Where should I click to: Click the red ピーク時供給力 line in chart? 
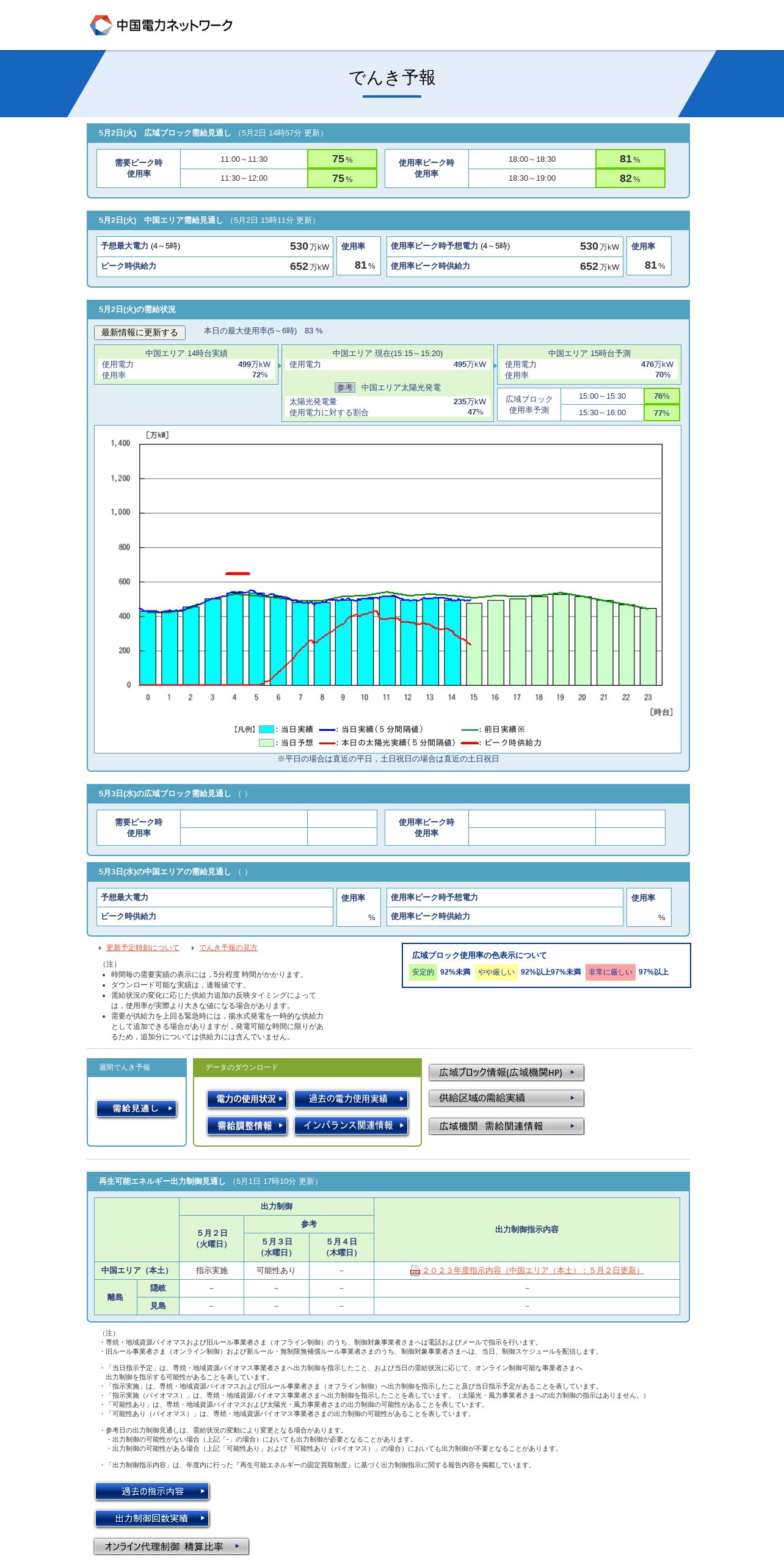[x=238, y=573]
